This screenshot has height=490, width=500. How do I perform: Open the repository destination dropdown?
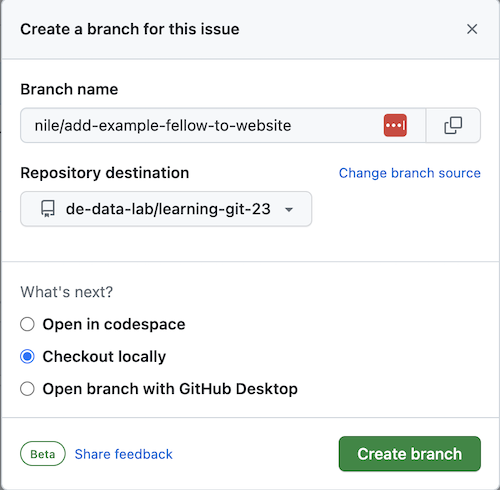166,209
